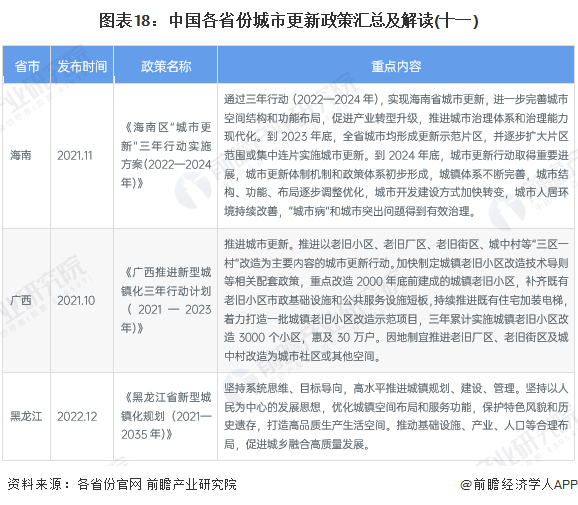The height and width of the screenshot is (505, 578).
Task: Select the 发布时间 column header
Action: [x=82, y=66]
